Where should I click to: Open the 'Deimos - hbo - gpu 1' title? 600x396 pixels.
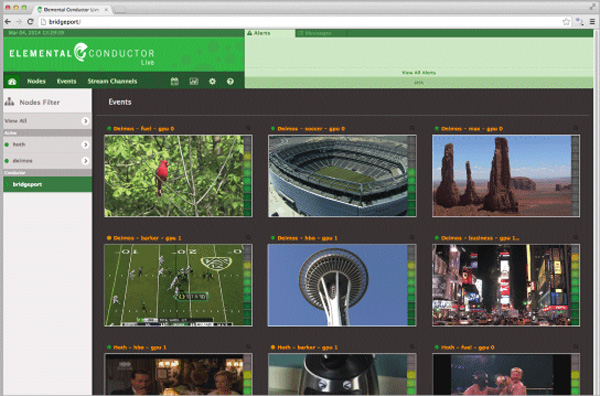coord(307,238)
